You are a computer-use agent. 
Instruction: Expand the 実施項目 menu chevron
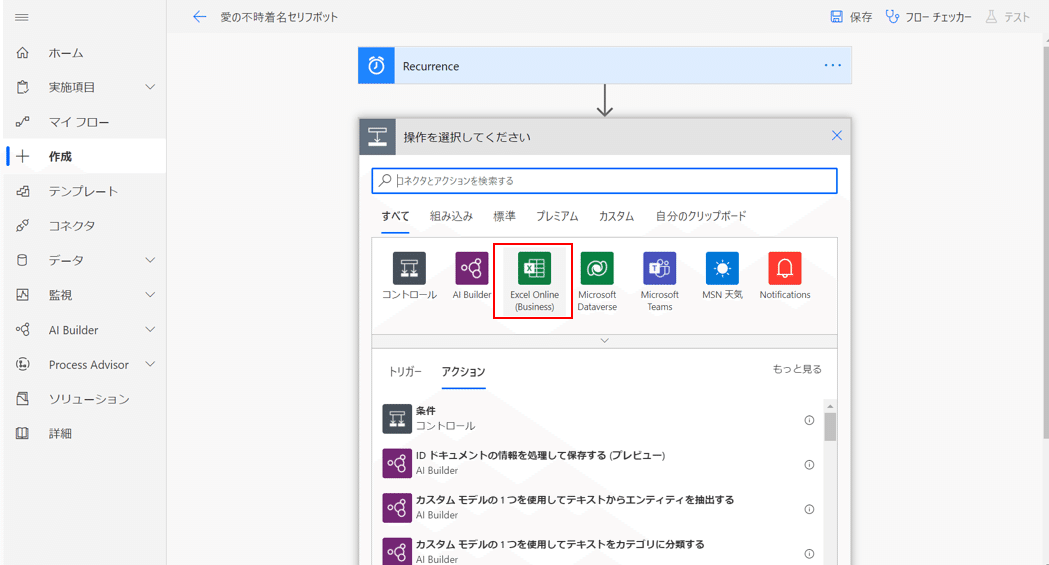150,87
